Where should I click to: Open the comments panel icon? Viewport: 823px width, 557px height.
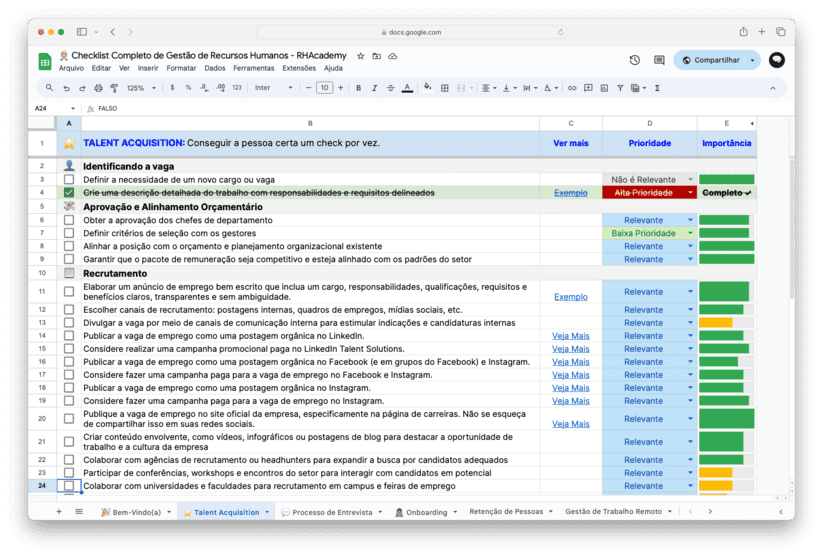[x=659, y=60]
